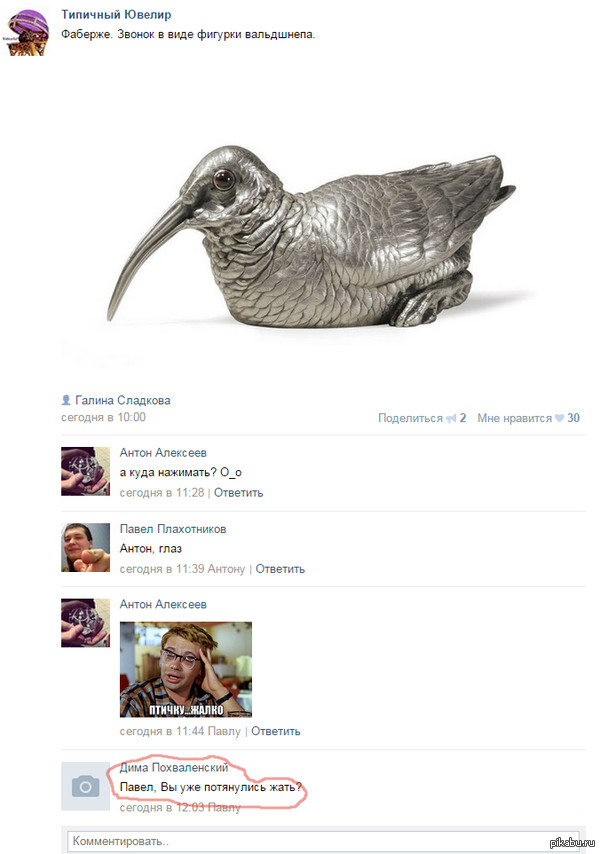Click the person icon beside Галина Сладкова
The height and width of the screenshot is (854, 600).
click(x=66, y=400)
